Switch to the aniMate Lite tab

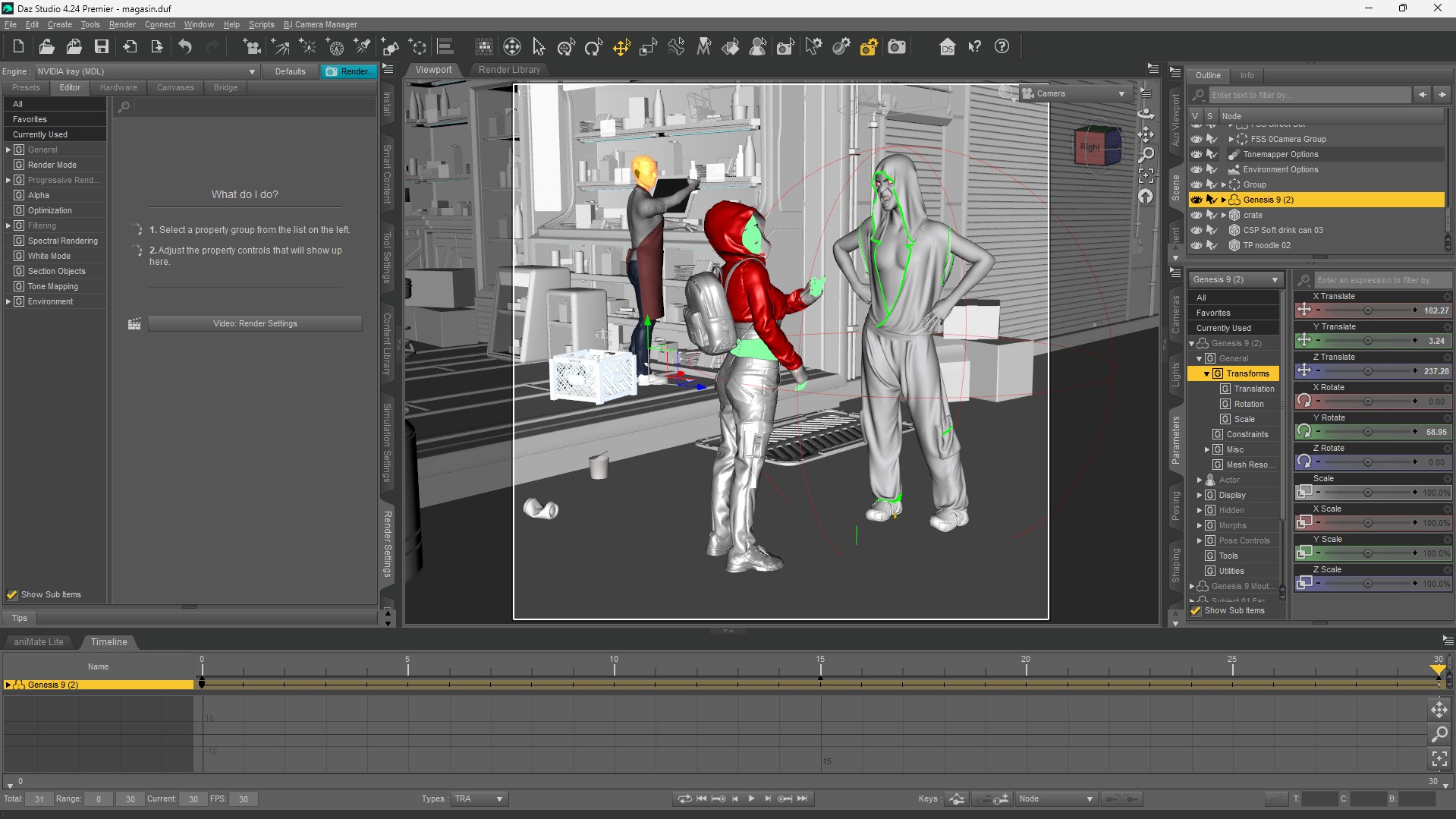click(39, 642)
